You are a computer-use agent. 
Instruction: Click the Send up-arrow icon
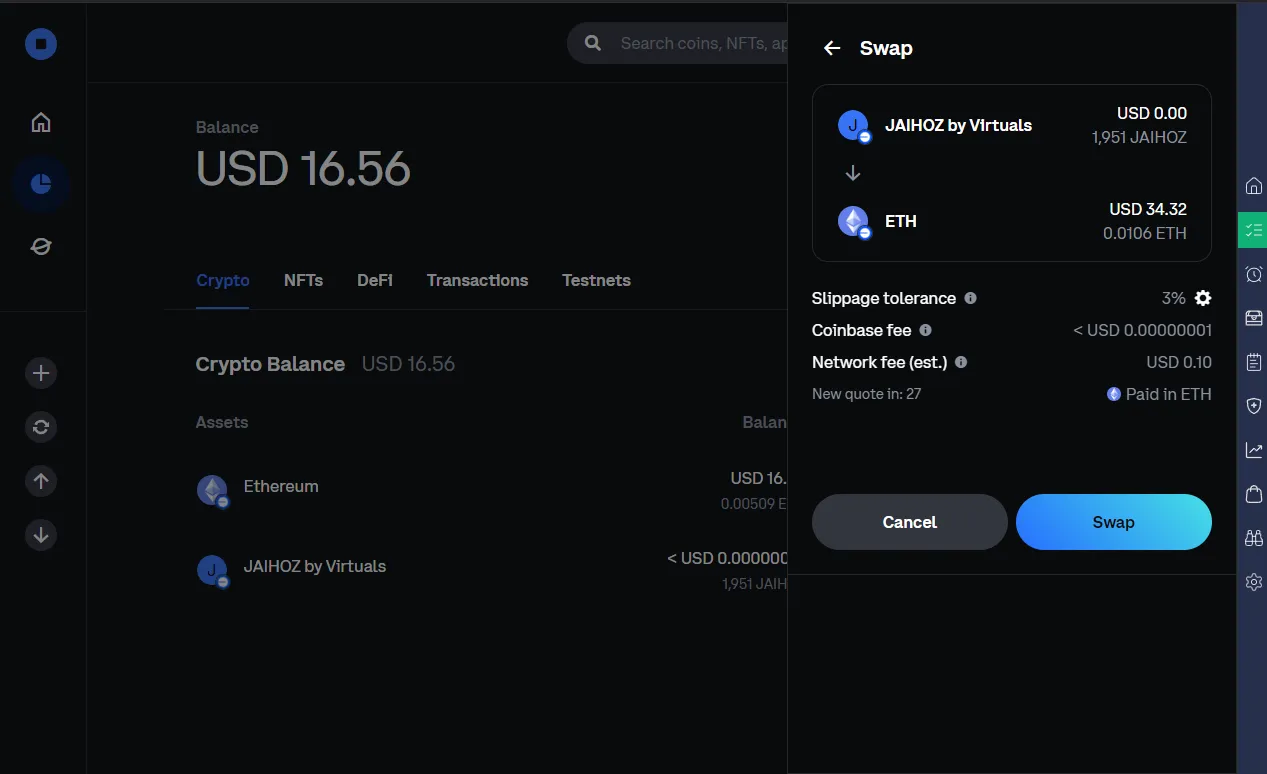click(41, 481)
